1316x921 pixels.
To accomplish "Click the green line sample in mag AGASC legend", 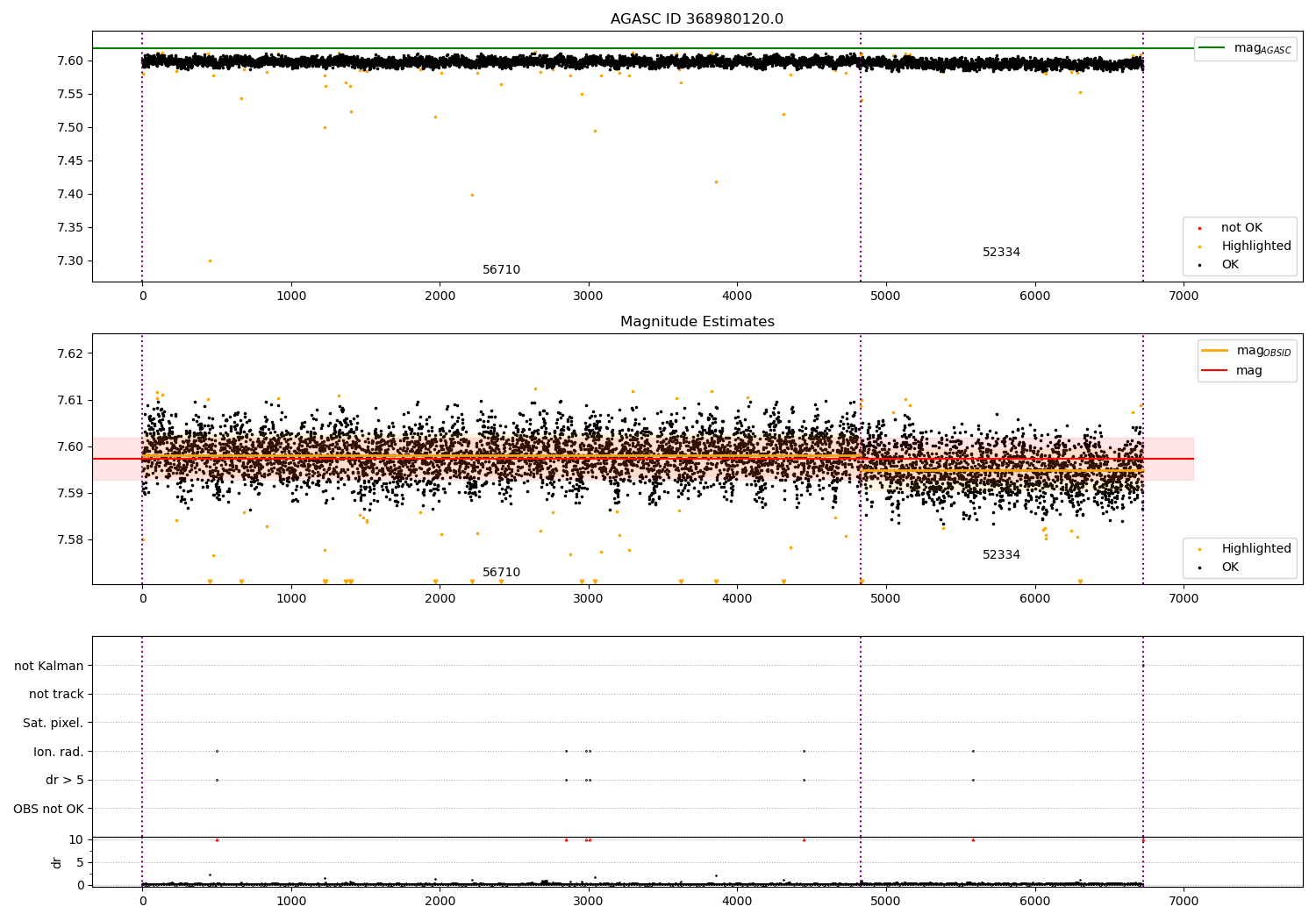I will click(x=1212, y=48).
